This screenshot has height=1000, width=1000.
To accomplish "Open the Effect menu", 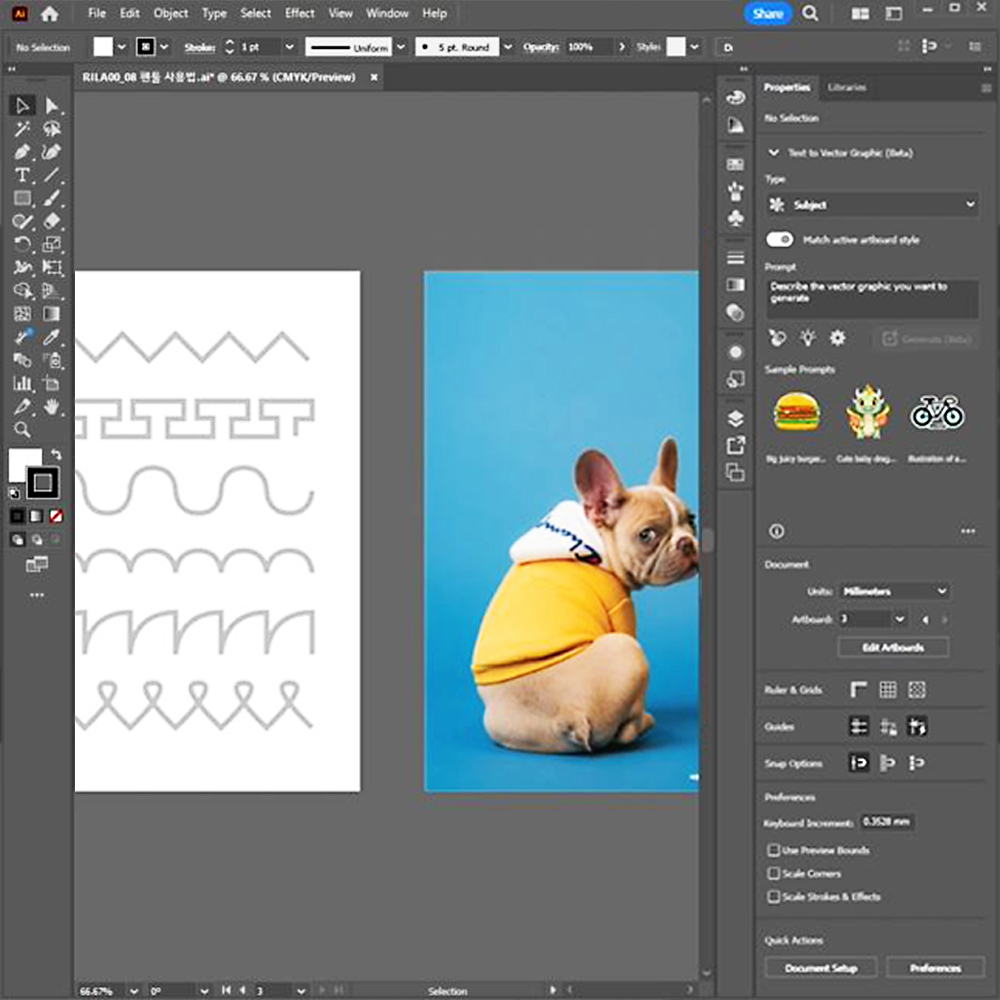I will click(x=299, y=14).
